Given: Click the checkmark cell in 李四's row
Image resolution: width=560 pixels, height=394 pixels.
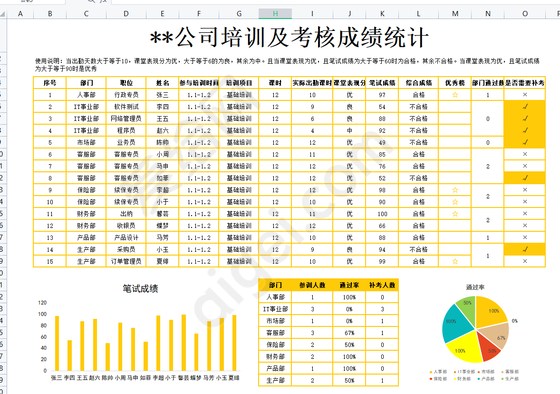Looking at the screenshot, I should pyautogui.click(x=525, y=106).
